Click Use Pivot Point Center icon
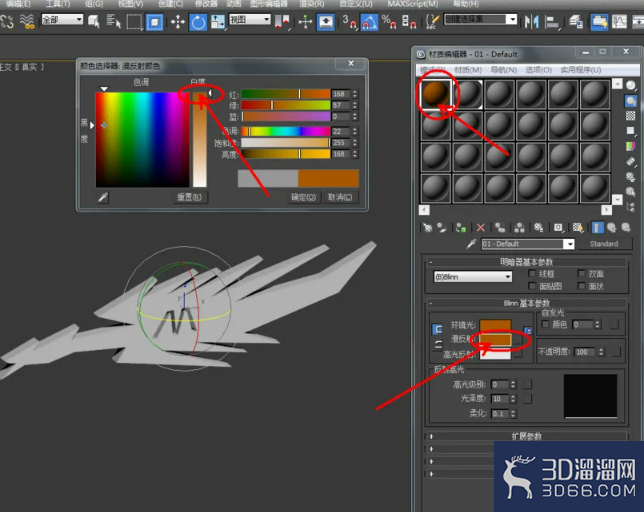Viewport: 644px width, 512px height. click(x=283, y=22)
